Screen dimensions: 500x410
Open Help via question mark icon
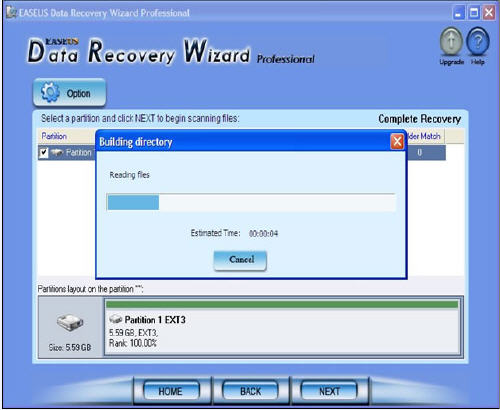point(478,41)
